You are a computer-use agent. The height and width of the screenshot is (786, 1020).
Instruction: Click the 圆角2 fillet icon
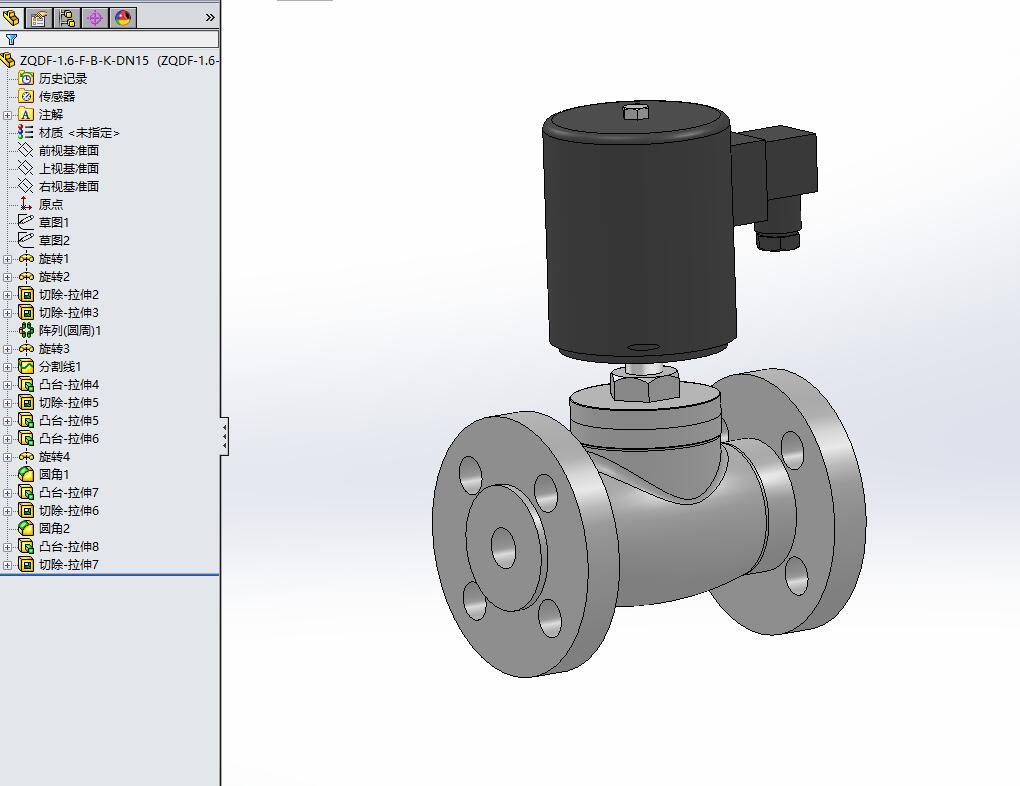(25, 528)
